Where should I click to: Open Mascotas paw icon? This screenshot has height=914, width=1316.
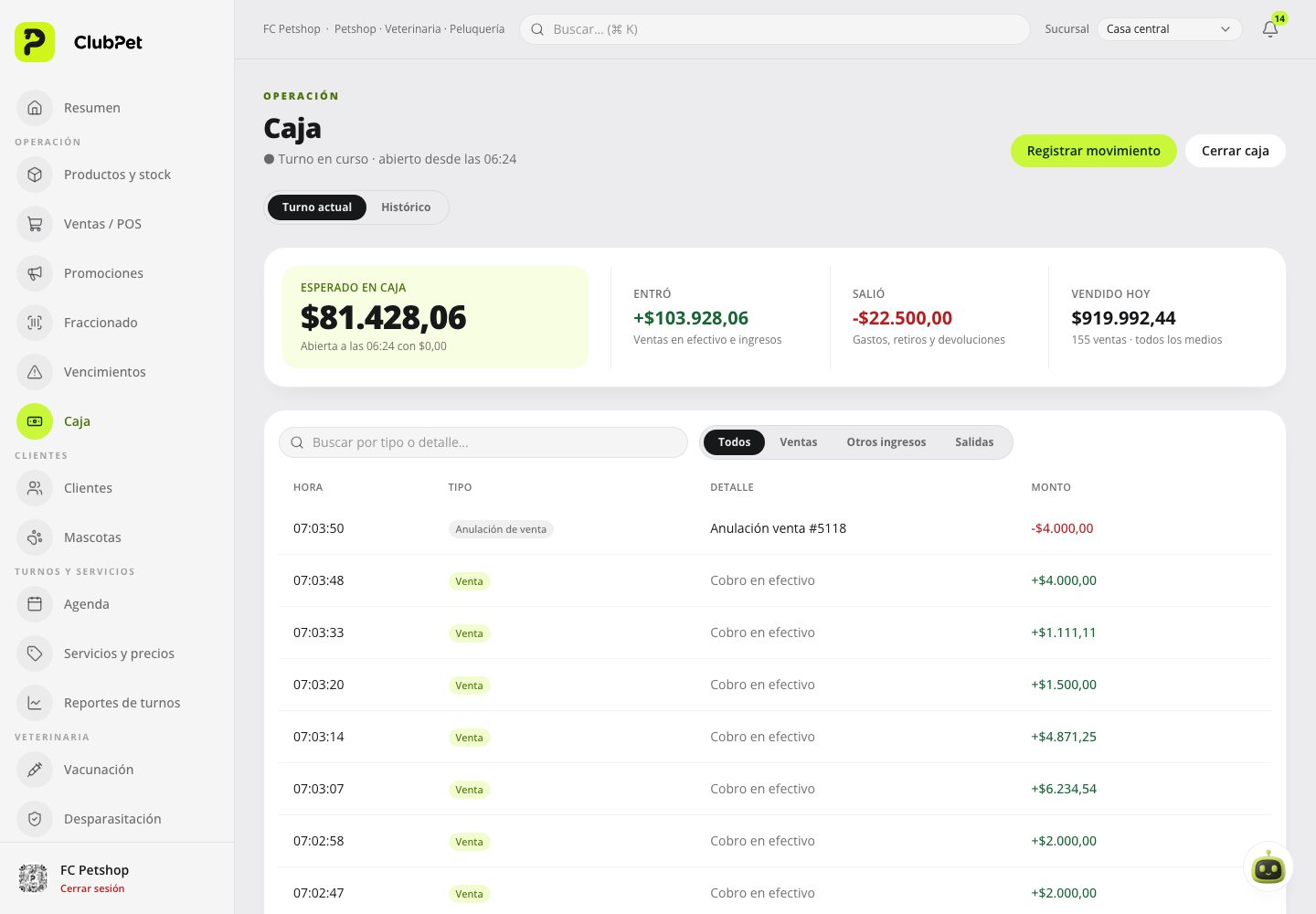point(35,537)
